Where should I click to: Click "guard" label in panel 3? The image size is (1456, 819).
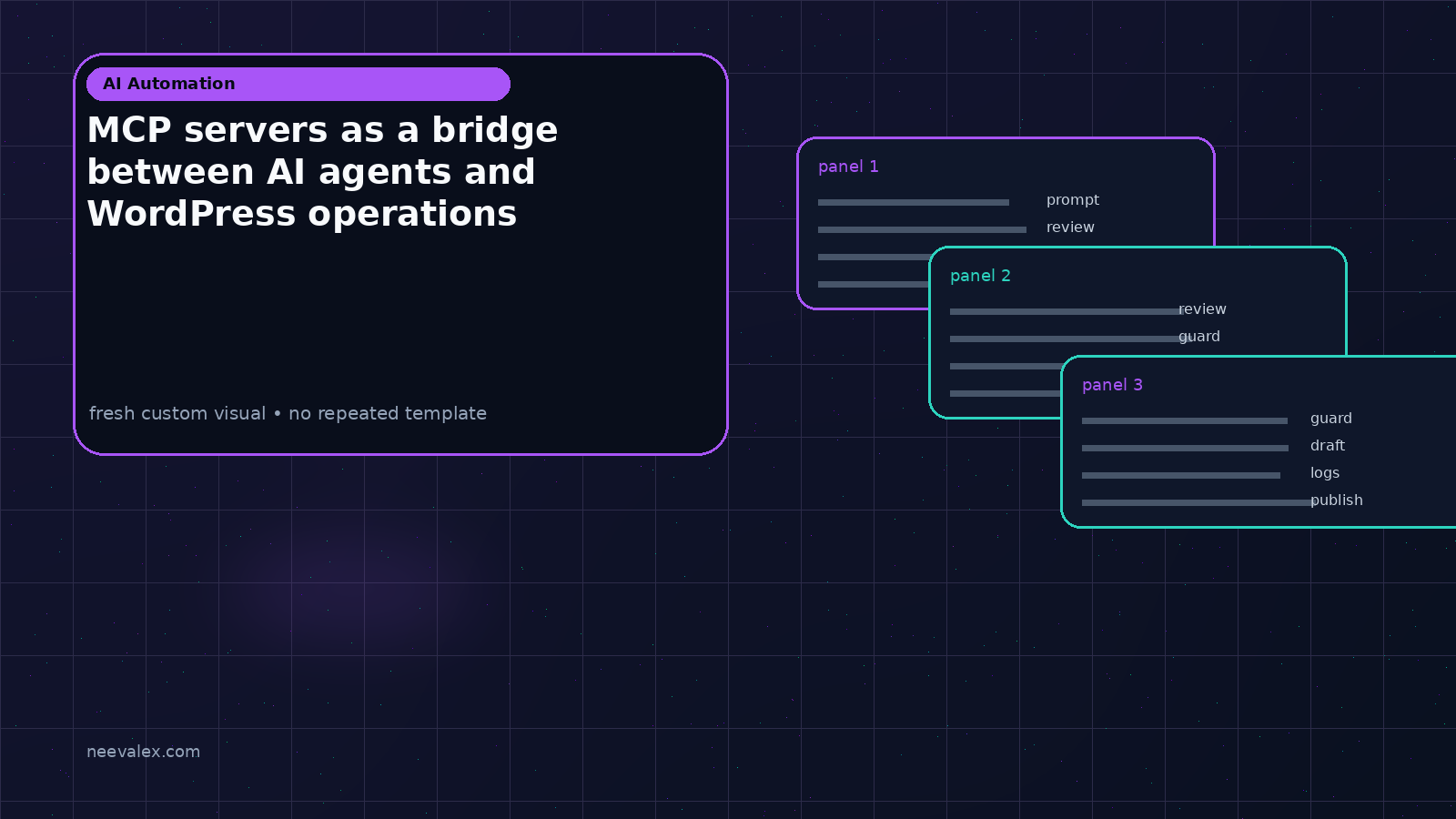[x=1331, y=419]
